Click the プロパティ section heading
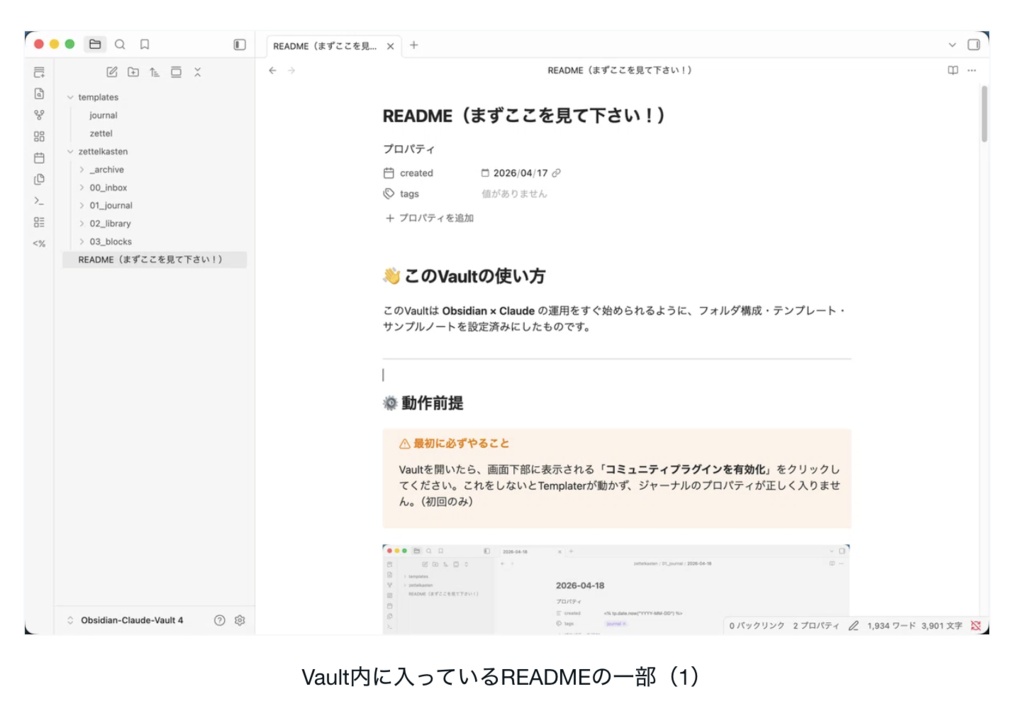 [x=409, y=149]
